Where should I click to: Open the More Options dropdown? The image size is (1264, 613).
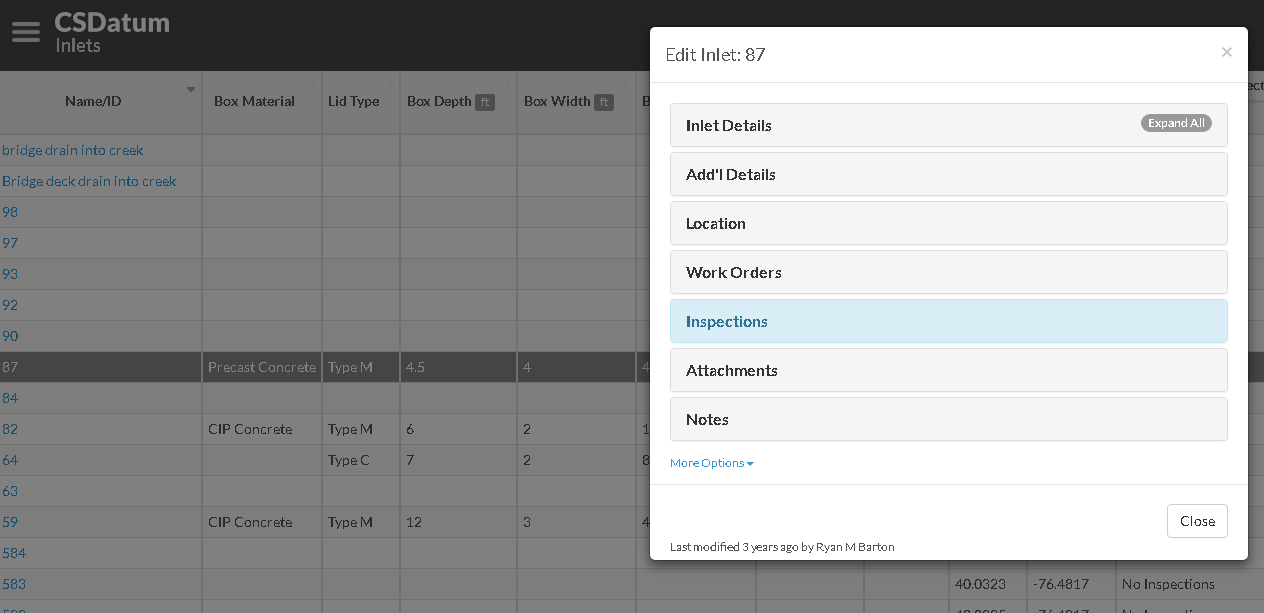(711, 463)
